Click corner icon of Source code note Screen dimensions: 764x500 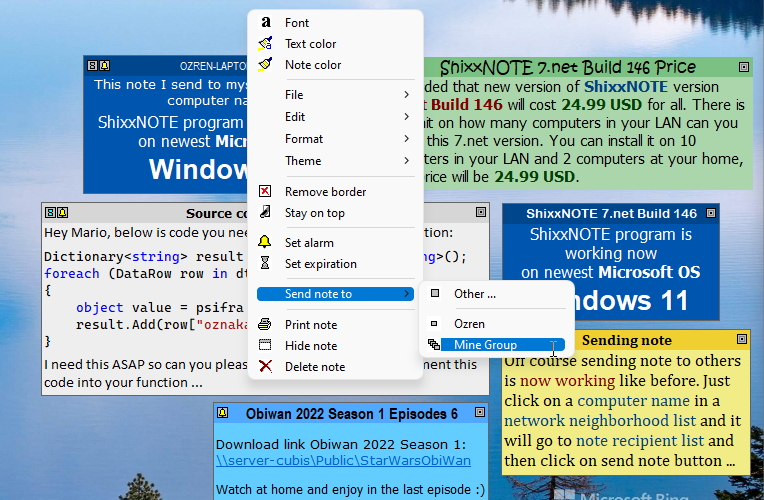(481, 212)
